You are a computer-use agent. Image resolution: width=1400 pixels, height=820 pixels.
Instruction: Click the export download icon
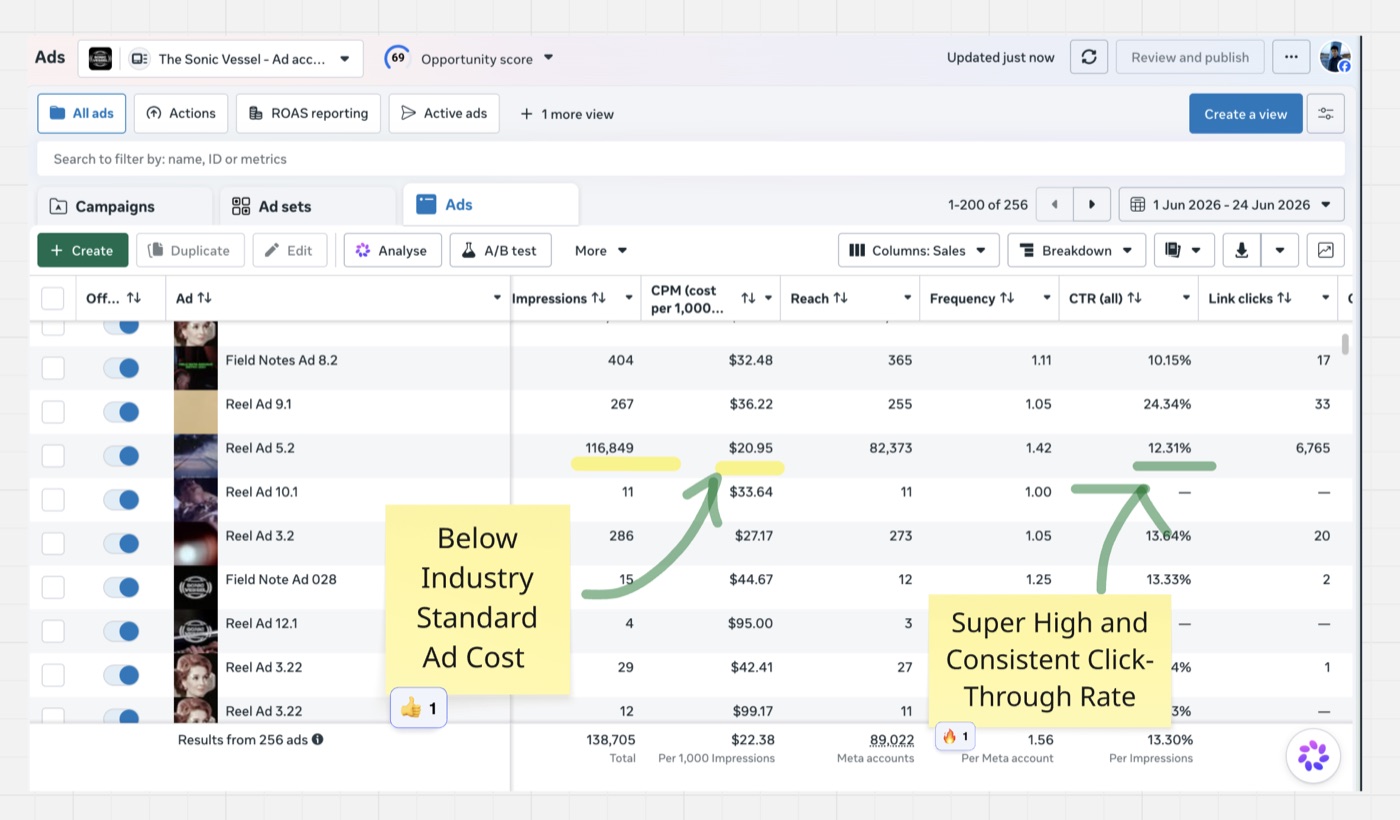coord(1242,250)
